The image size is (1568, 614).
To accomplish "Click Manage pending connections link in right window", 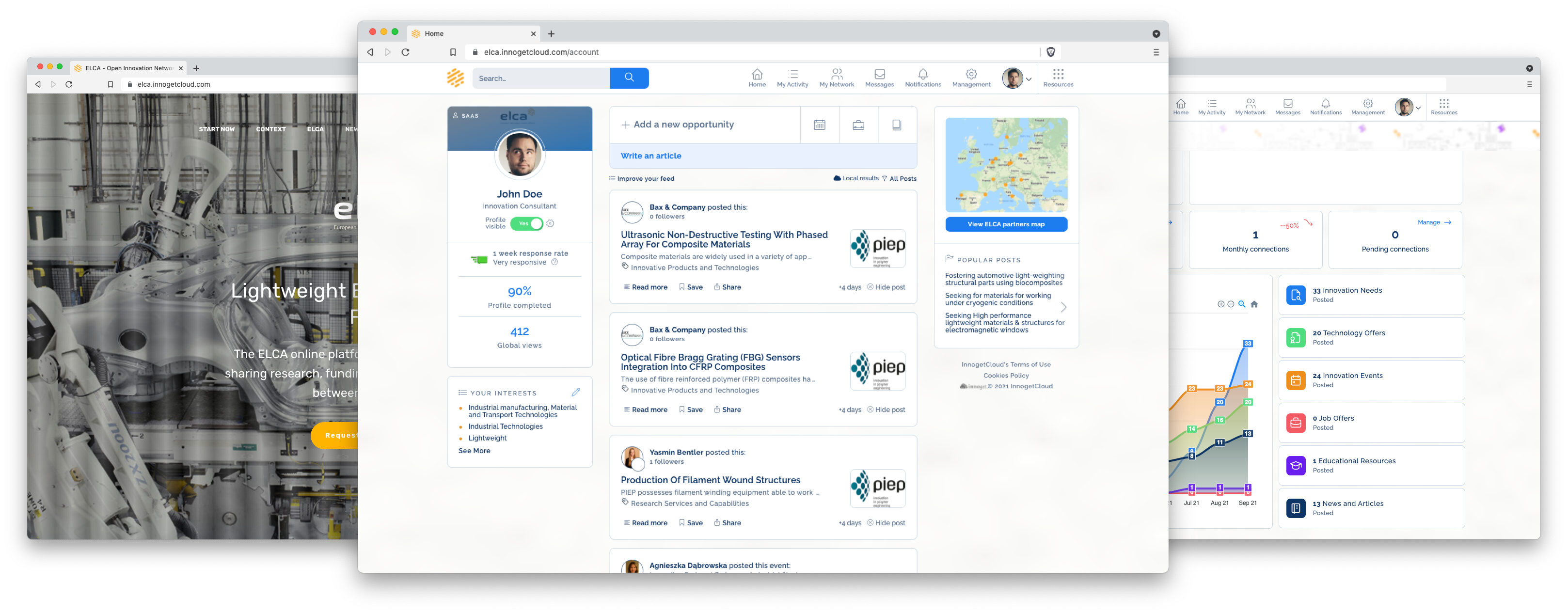I will tap(1435, 222).
